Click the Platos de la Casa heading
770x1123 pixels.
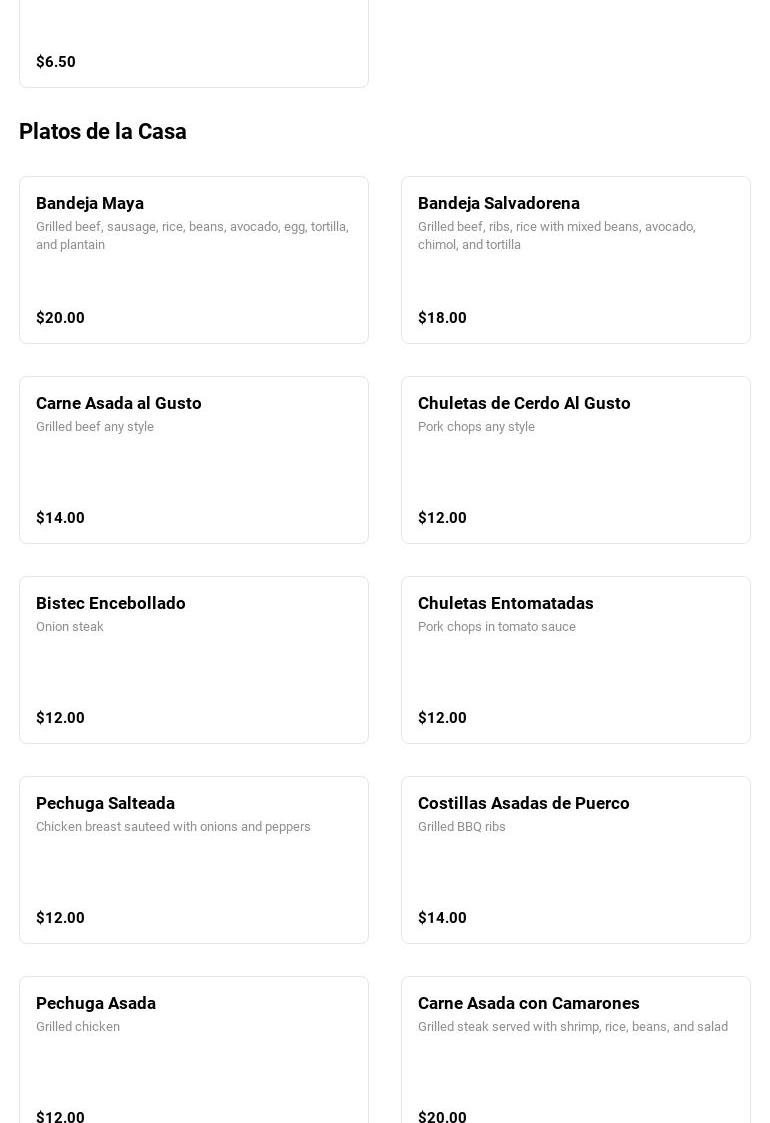coord(103,132)
